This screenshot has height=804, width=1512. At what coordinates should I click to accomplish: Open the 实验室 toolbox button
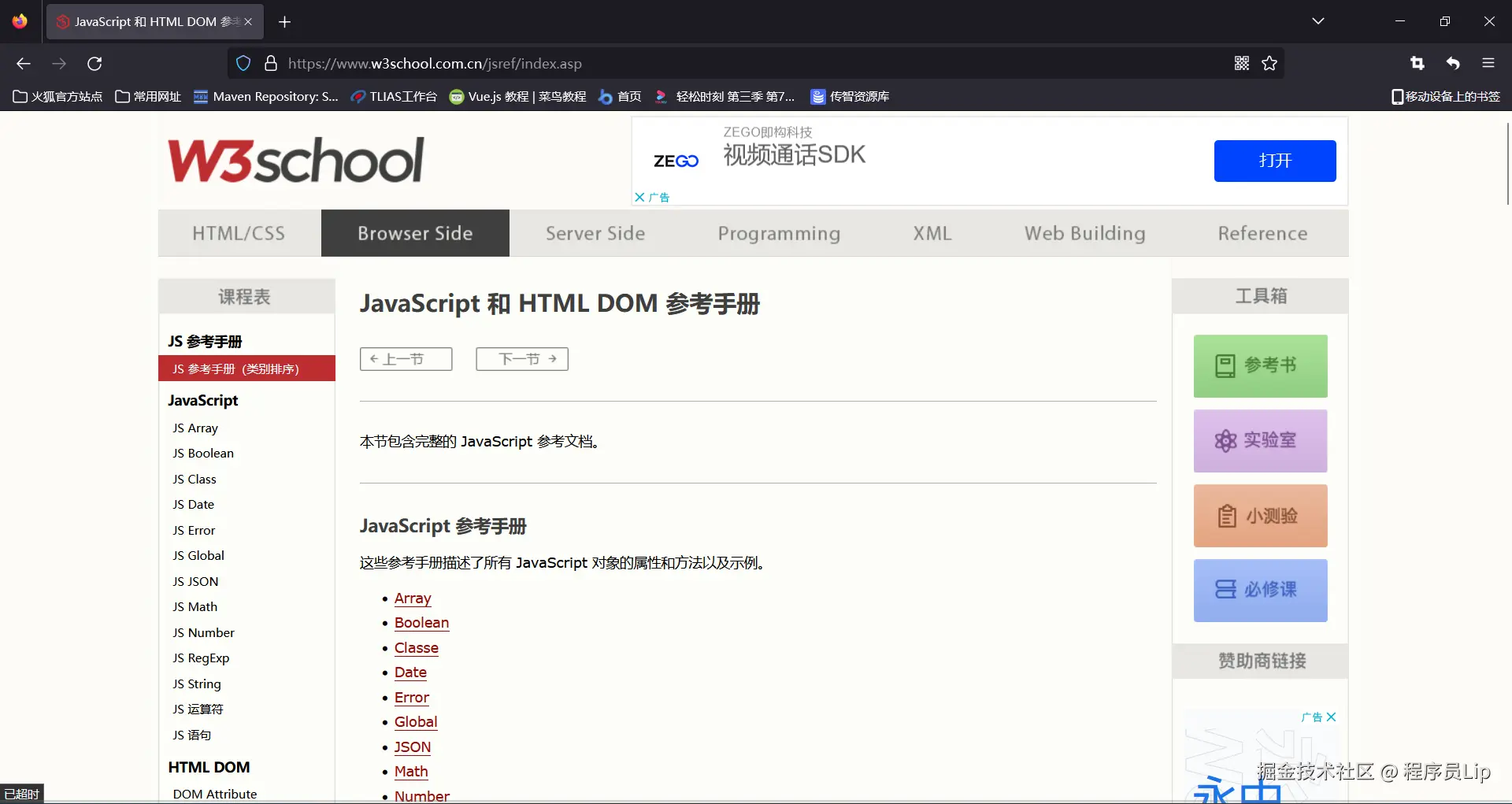(x=1260, y=441)
